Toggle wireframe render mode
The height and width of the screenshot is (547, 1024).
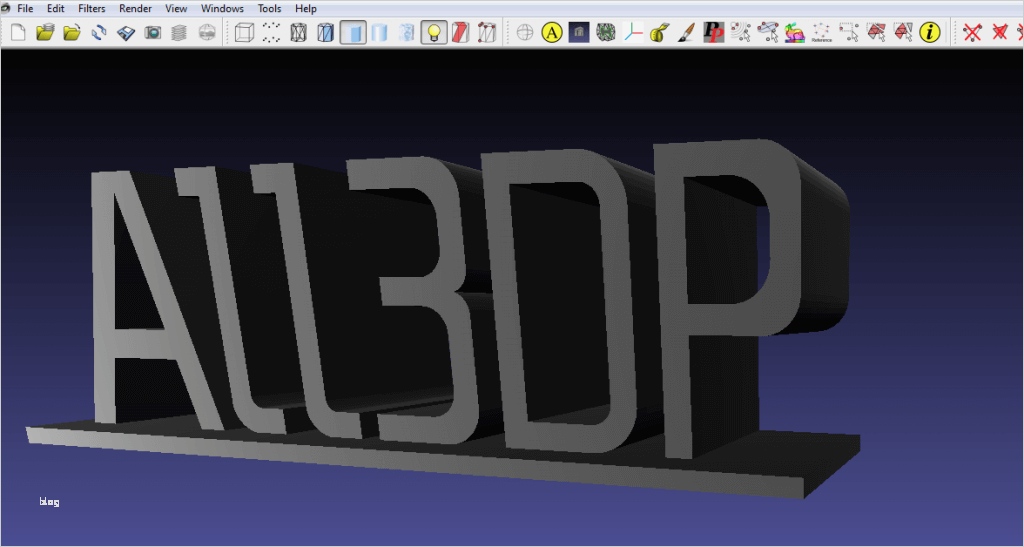pos(298,32)
